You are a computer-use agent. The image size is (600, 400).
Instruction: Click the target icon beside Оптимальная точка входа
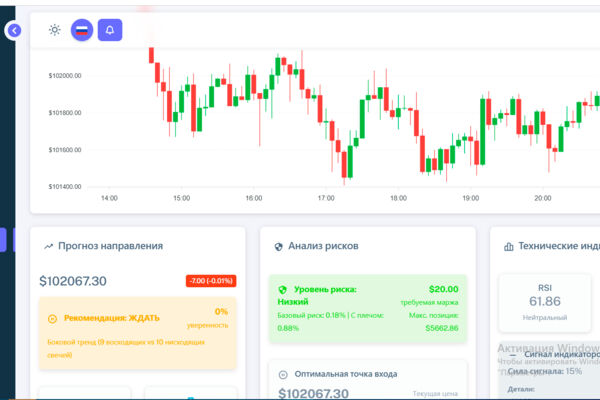pyautogui.click(x=283, y=374)
